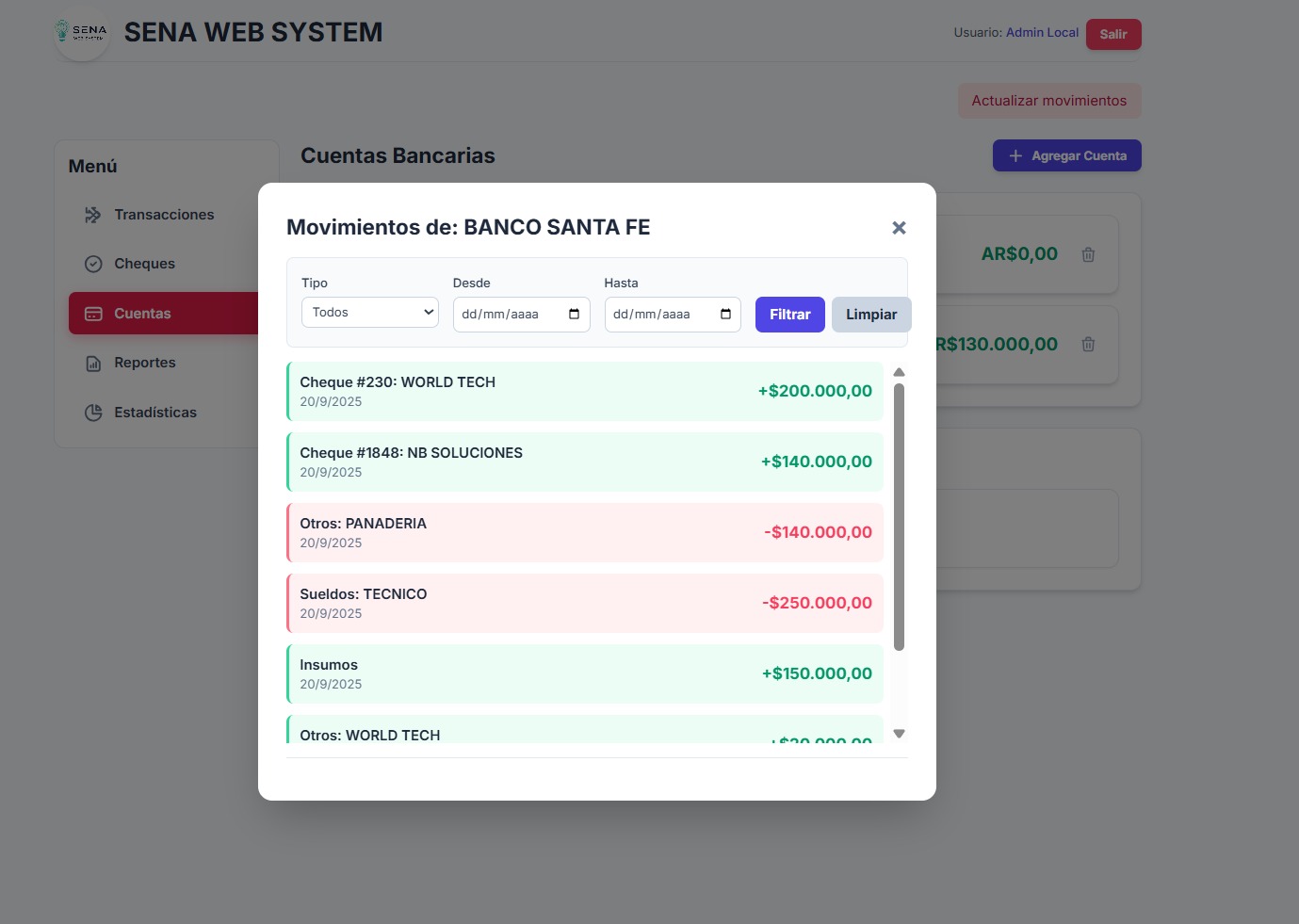Select Cuentas in the Menú sidebar
This screenshot has height=924, width=1299.
(141, 313)
